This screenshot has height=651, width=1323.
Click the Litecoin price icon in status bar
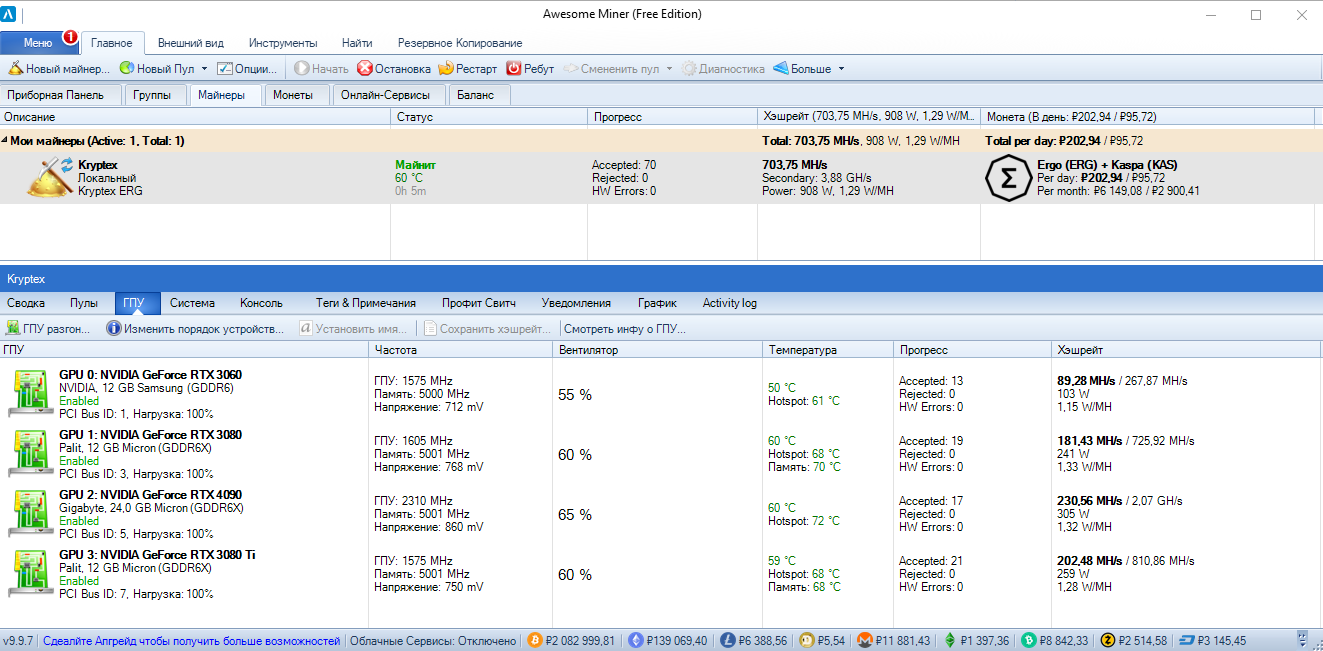(728, 640)
